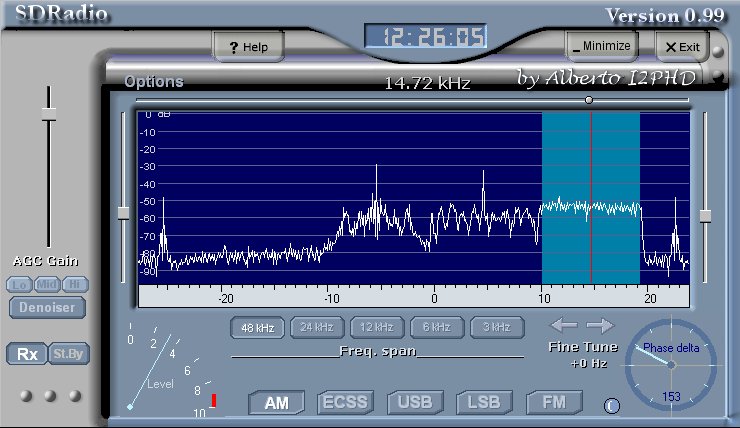Set frequency span to 12 kHz
This screenshot has width=740, height=428.
pos(377,327)
